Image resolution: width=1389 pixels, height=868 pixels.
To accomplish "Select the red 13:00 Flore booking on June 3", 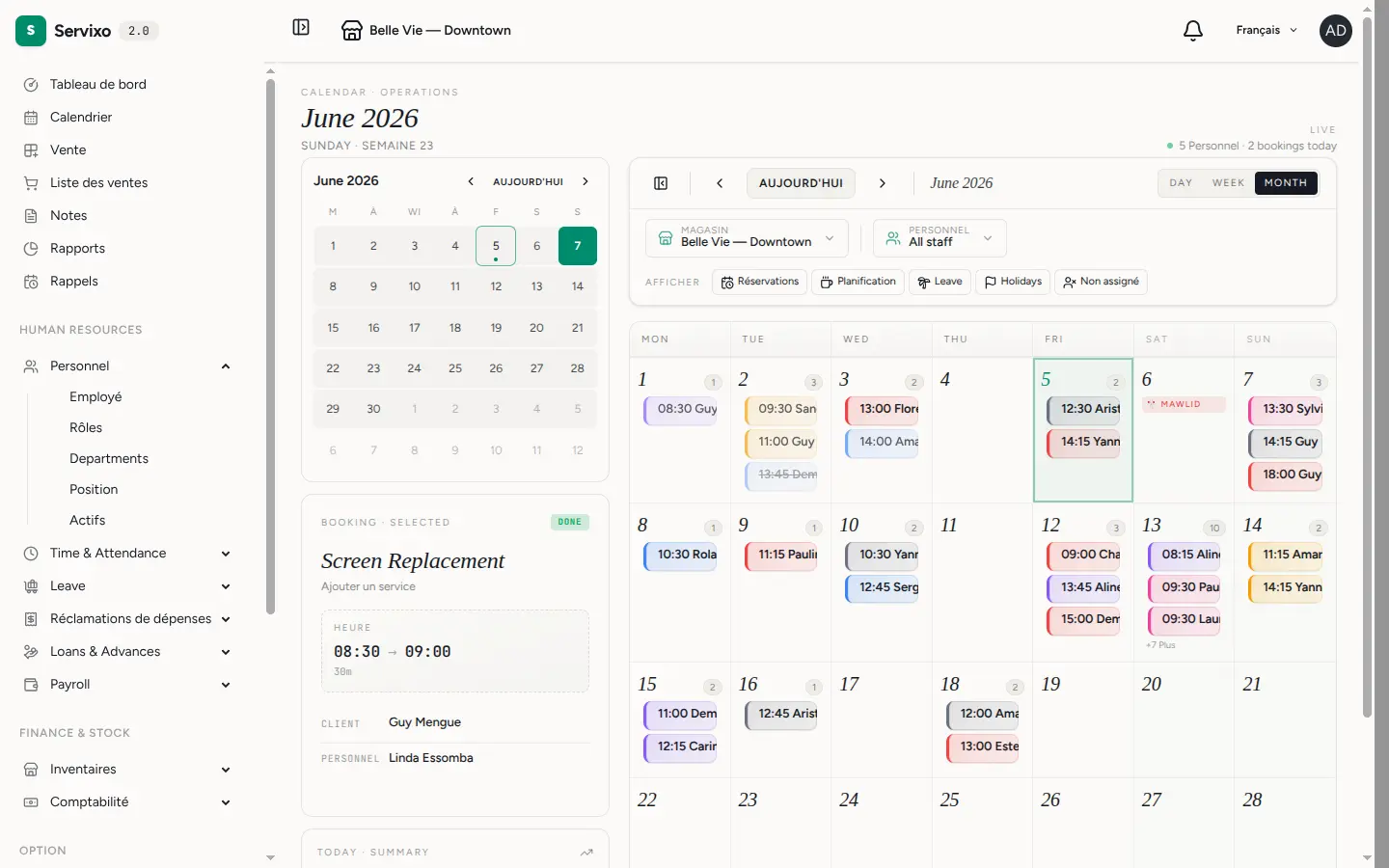I will point(883,410).
